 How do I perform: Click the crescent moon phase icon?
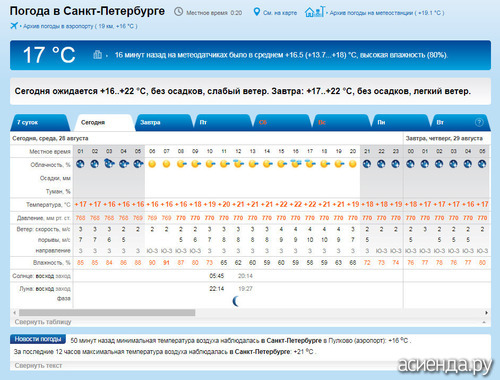coord(236,301)
